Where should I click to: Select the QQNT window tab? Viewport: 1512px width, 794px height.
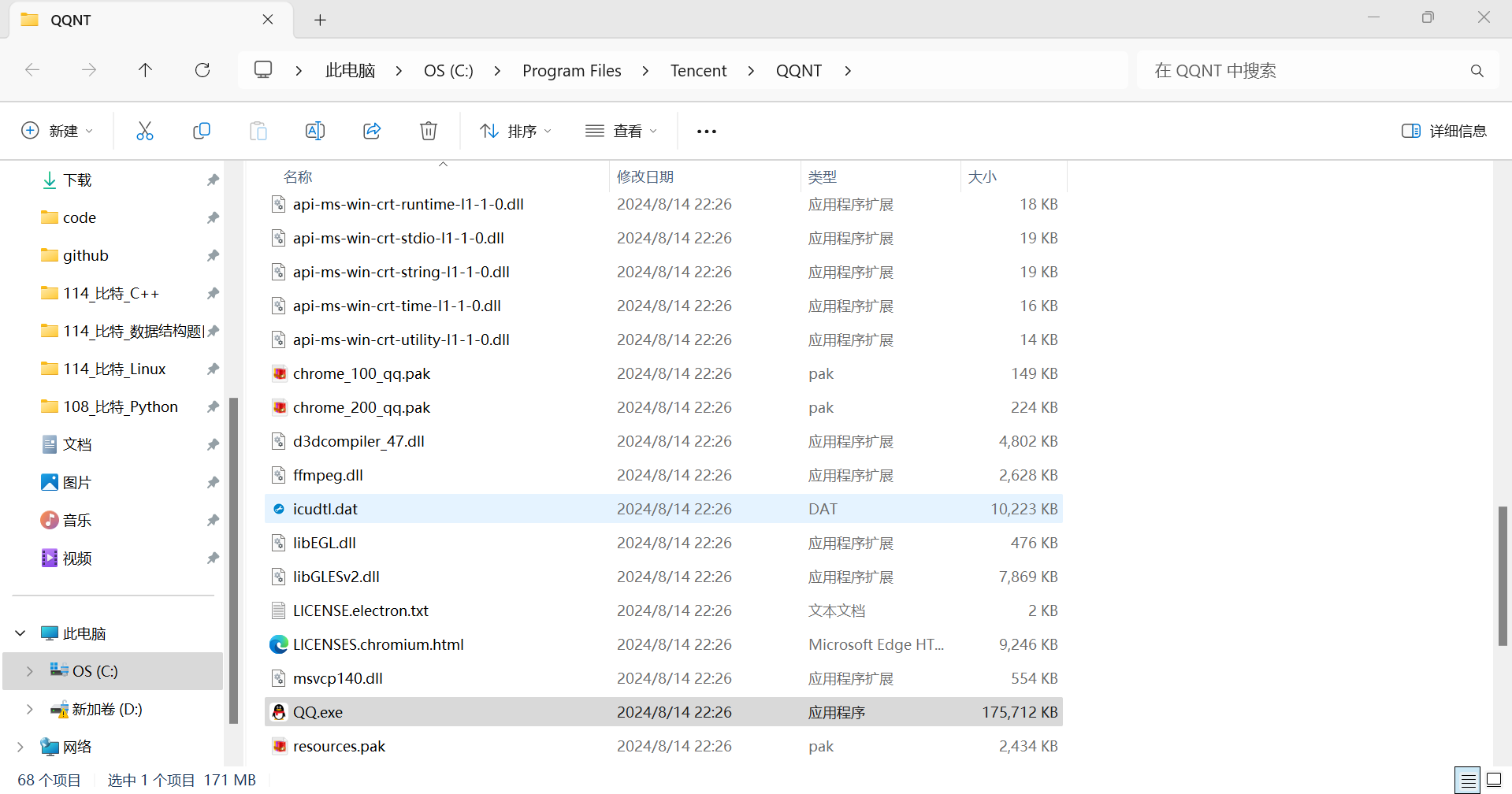[150, 20]
